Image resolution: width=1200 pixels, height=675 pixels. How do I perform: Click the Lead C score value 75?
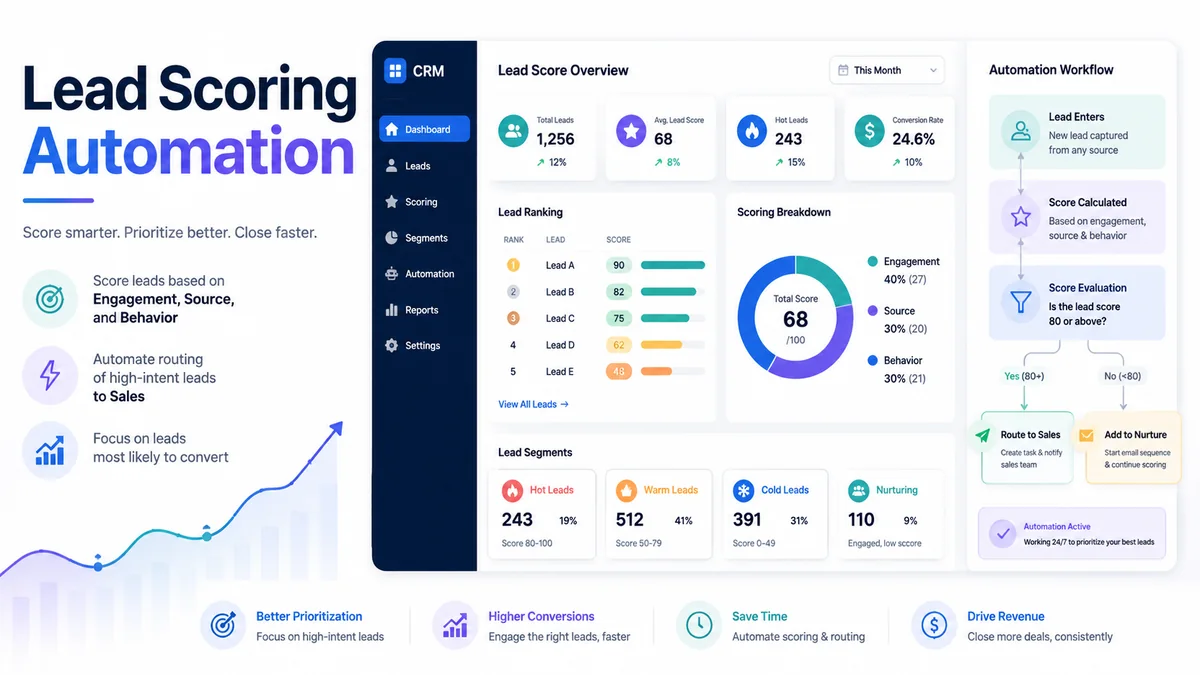619,318
